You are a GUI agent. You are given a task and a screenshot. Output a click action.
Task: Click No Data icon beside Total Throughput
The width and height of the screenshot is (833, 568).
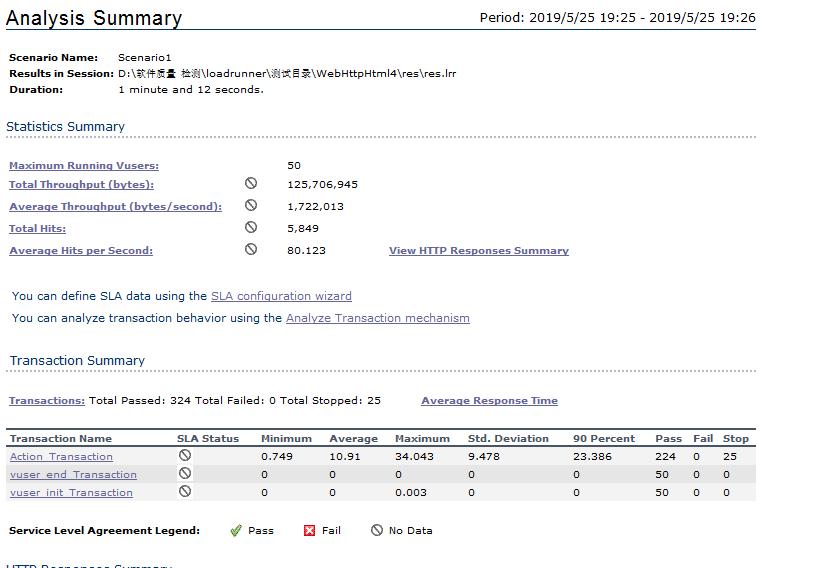pos(251,184)
